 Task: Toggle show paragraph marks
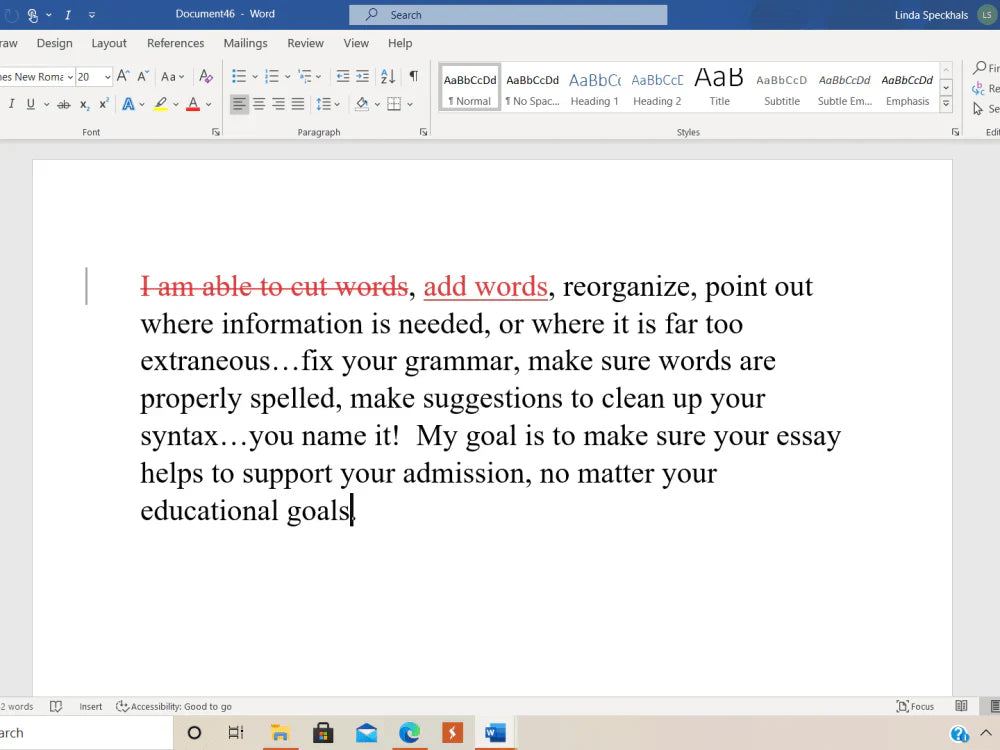pos(414,77)
